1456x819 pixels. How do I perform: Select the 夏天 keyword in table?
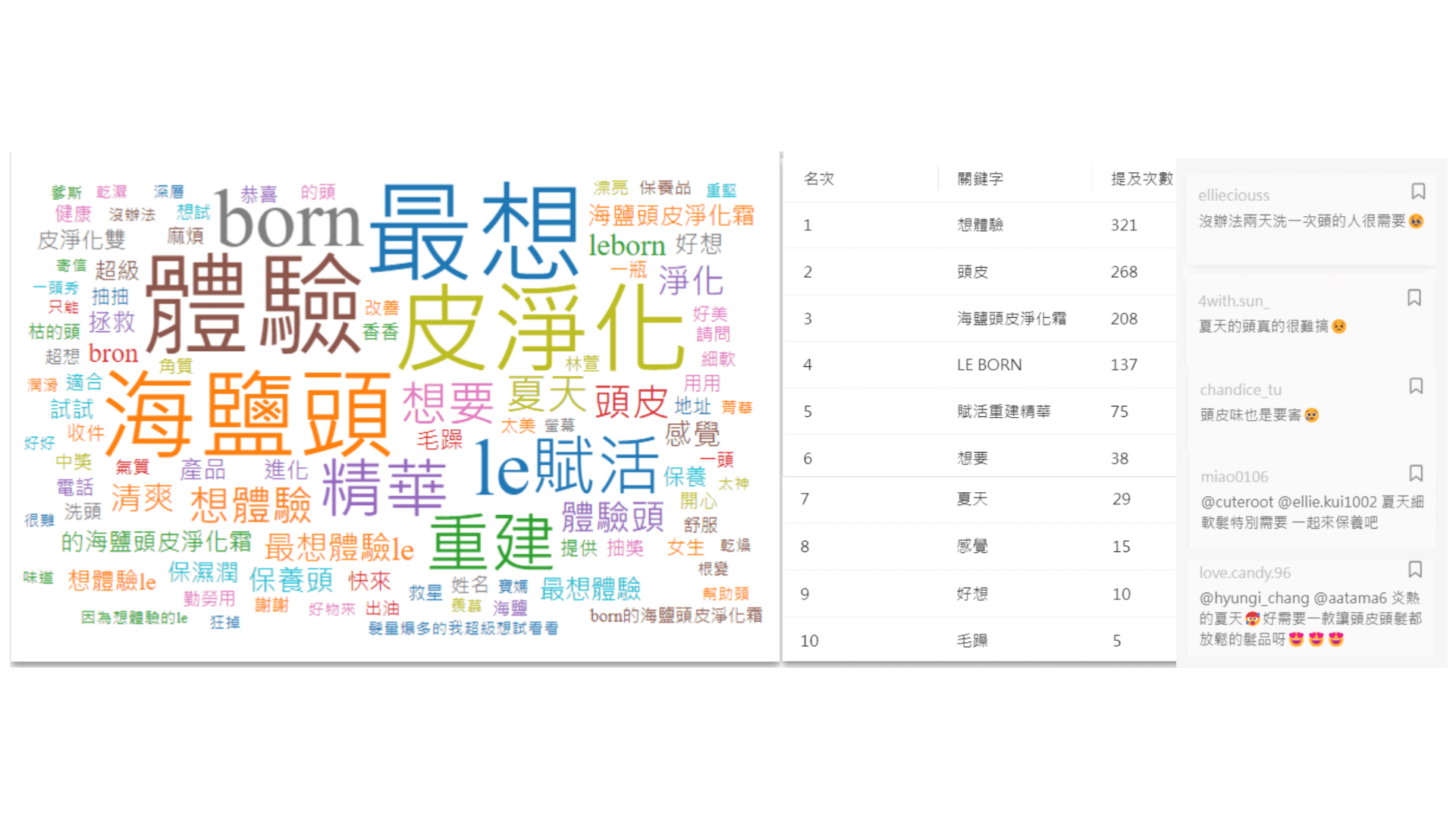(x=973, y=499)
